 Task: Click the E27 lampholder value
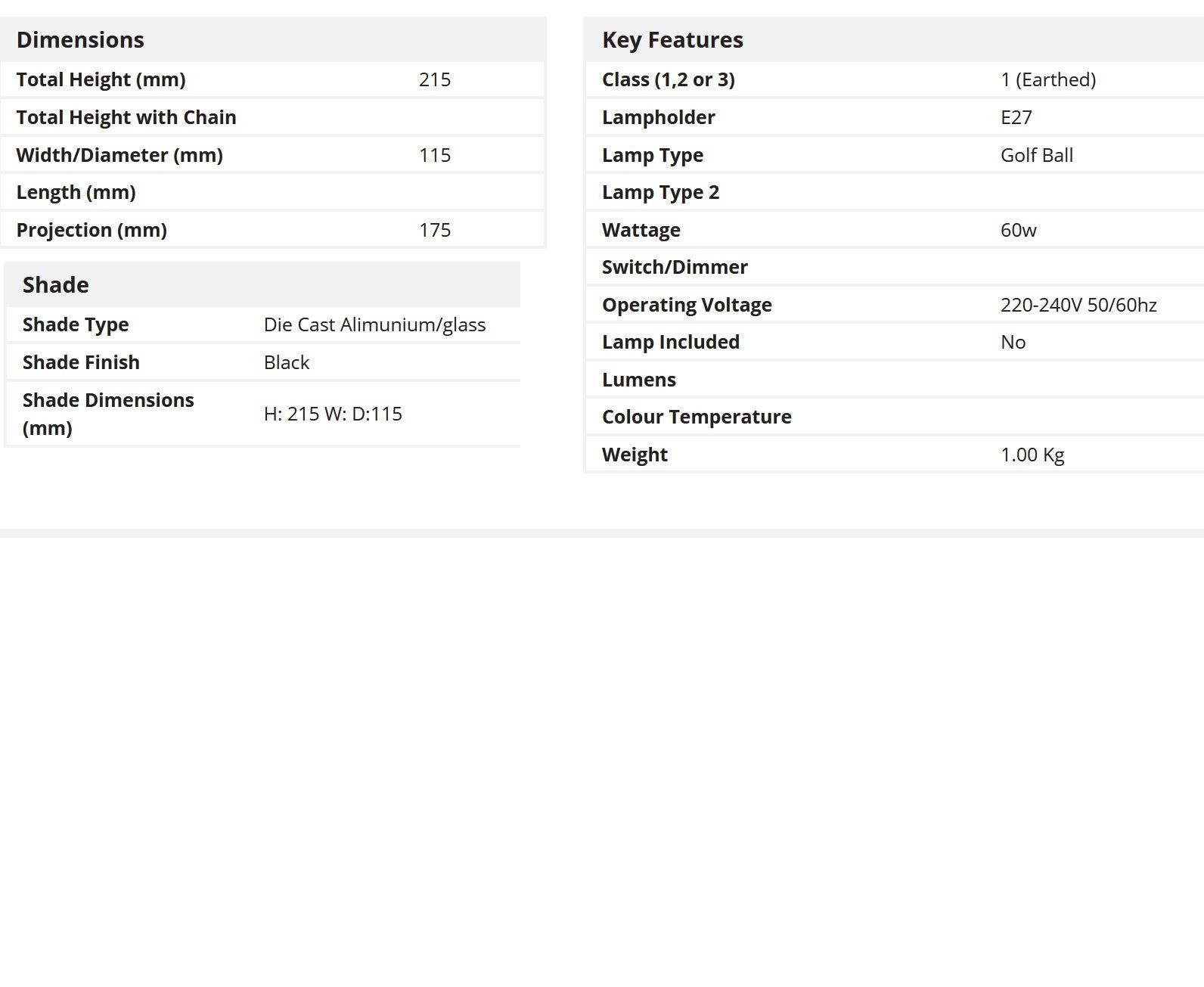pos(1016,117)
